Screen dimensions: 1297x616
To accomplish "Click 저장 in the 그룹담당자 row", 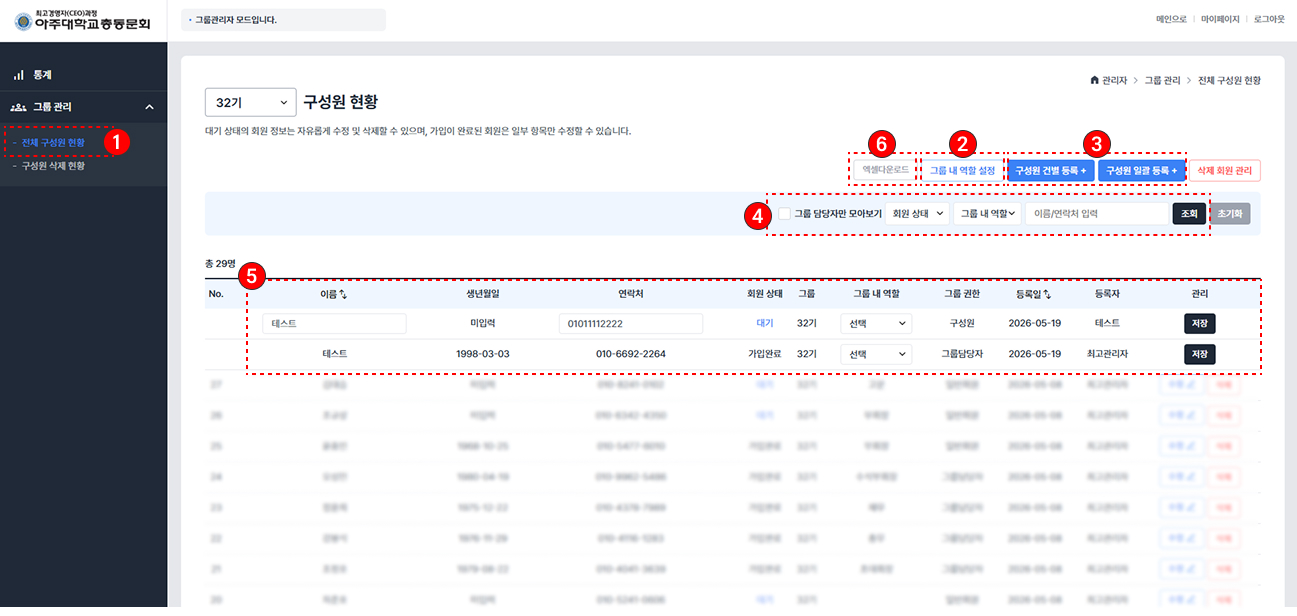I will click(1200, 354).
